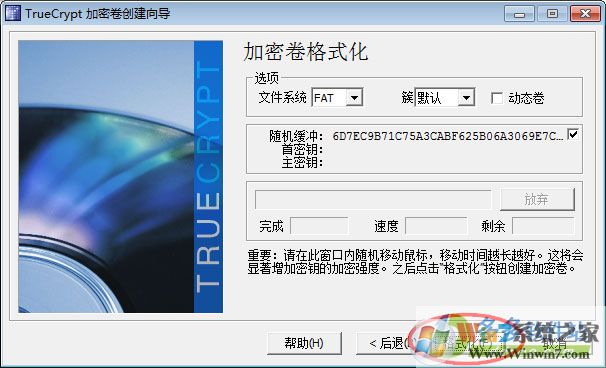The image size is (606, 368).
Task: Click the TrueCrypt disc banner image
Action: click(121, 177)
